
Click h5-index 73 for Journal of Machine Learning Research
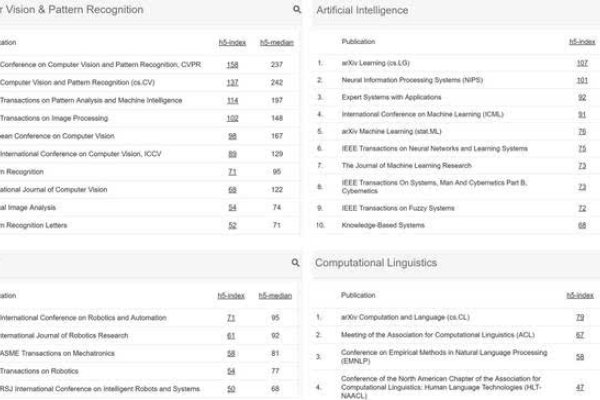(x=582, y=165)
